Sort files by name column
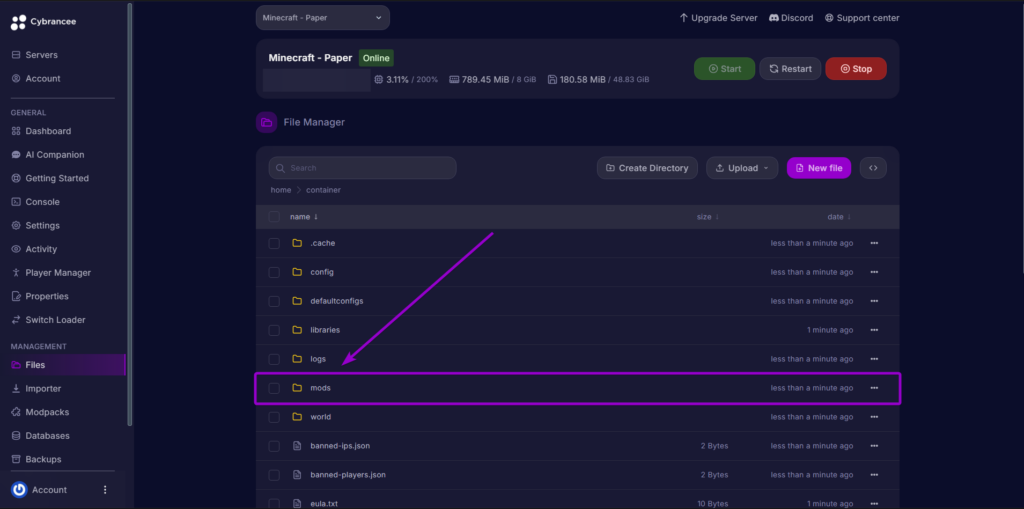The height and width of the screenshot is (509, 1024). pos(304,217)
